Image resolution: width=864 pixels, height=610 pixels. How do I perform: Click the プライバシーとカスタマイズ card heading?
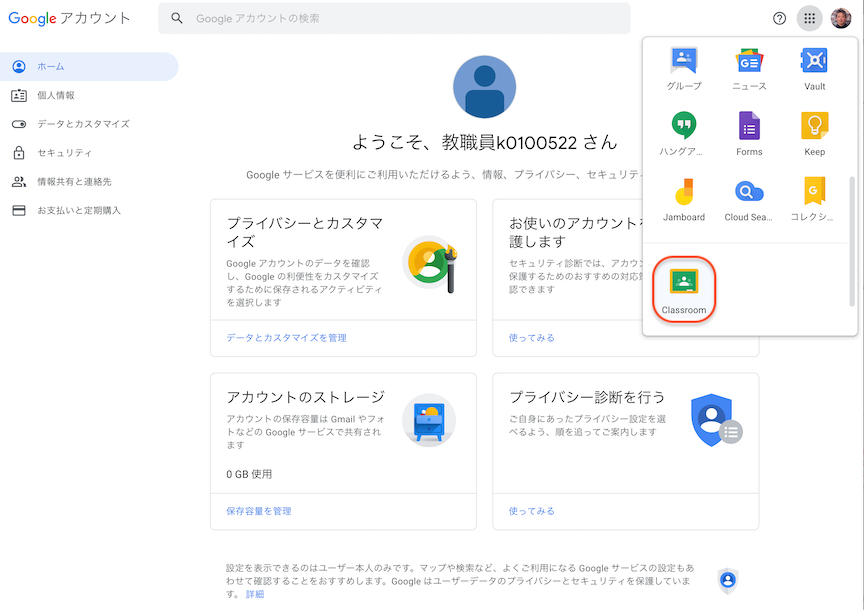(305, 232)
